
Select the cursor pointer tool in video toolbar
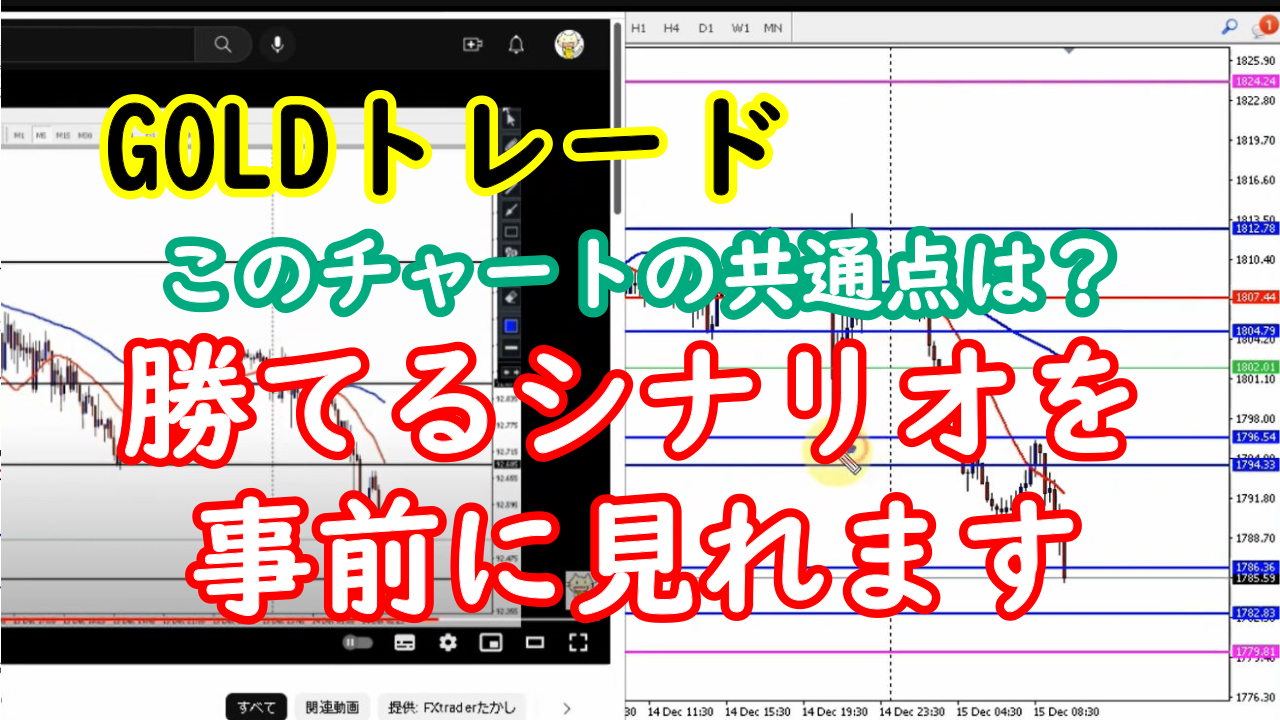[510, 118]
